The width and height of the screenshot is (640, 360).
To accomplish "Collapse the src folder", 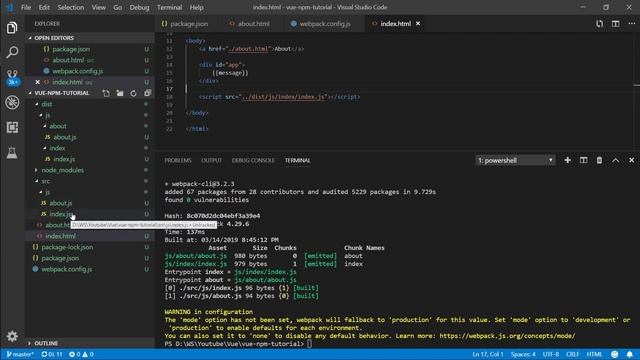I will pos(37,181).
